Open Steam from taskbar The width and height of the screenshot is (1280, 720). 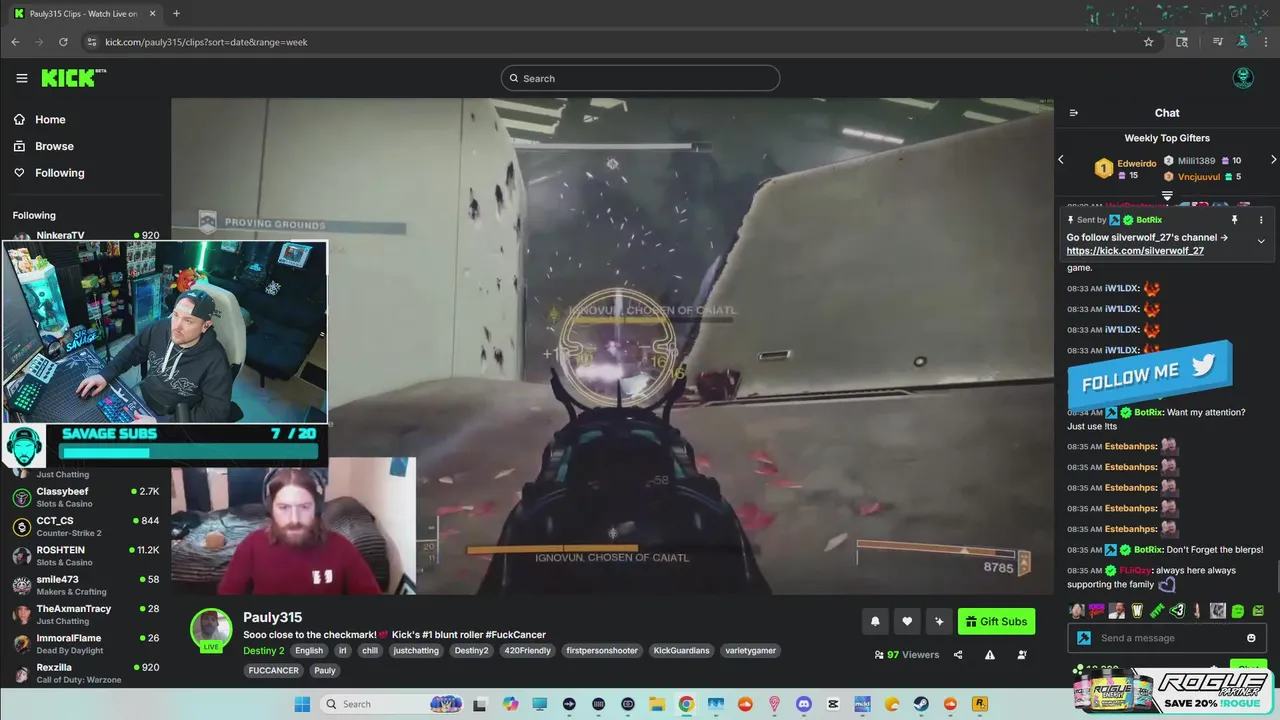tap(920, 704)
